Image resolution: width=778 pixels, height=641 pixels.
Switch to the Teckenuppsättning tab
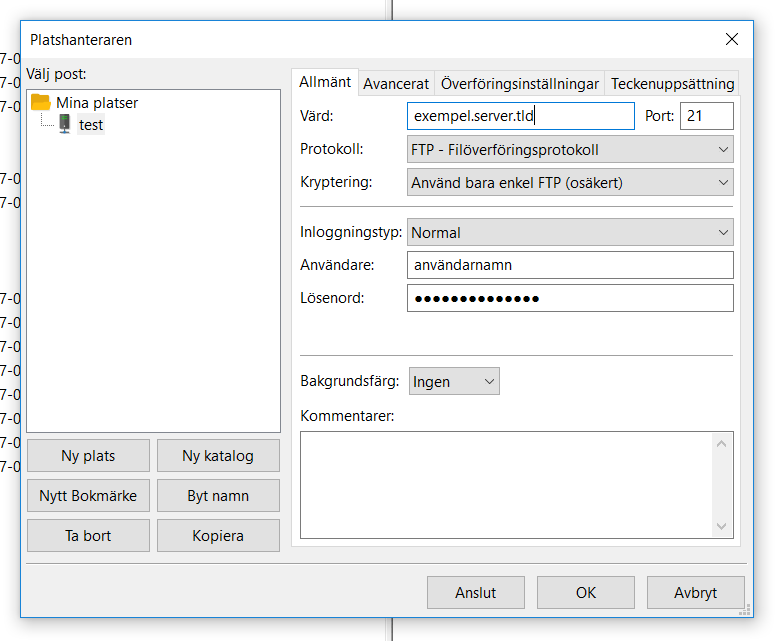tap(672, 83)
